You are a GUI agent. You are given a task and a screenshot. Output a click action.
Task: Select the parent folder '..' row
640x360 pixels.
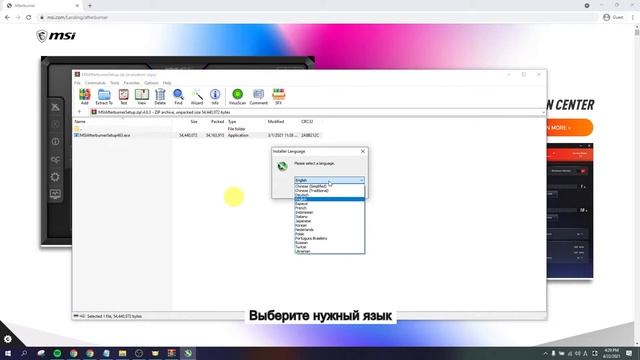coord(197,129)
